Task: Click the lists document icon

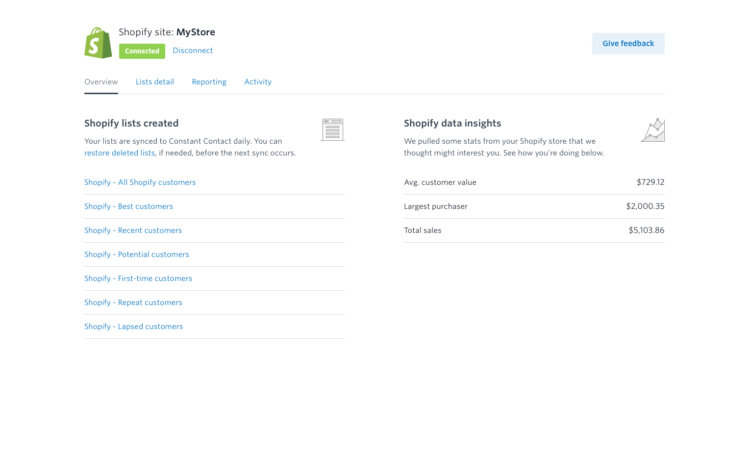Action: [332, 130]
